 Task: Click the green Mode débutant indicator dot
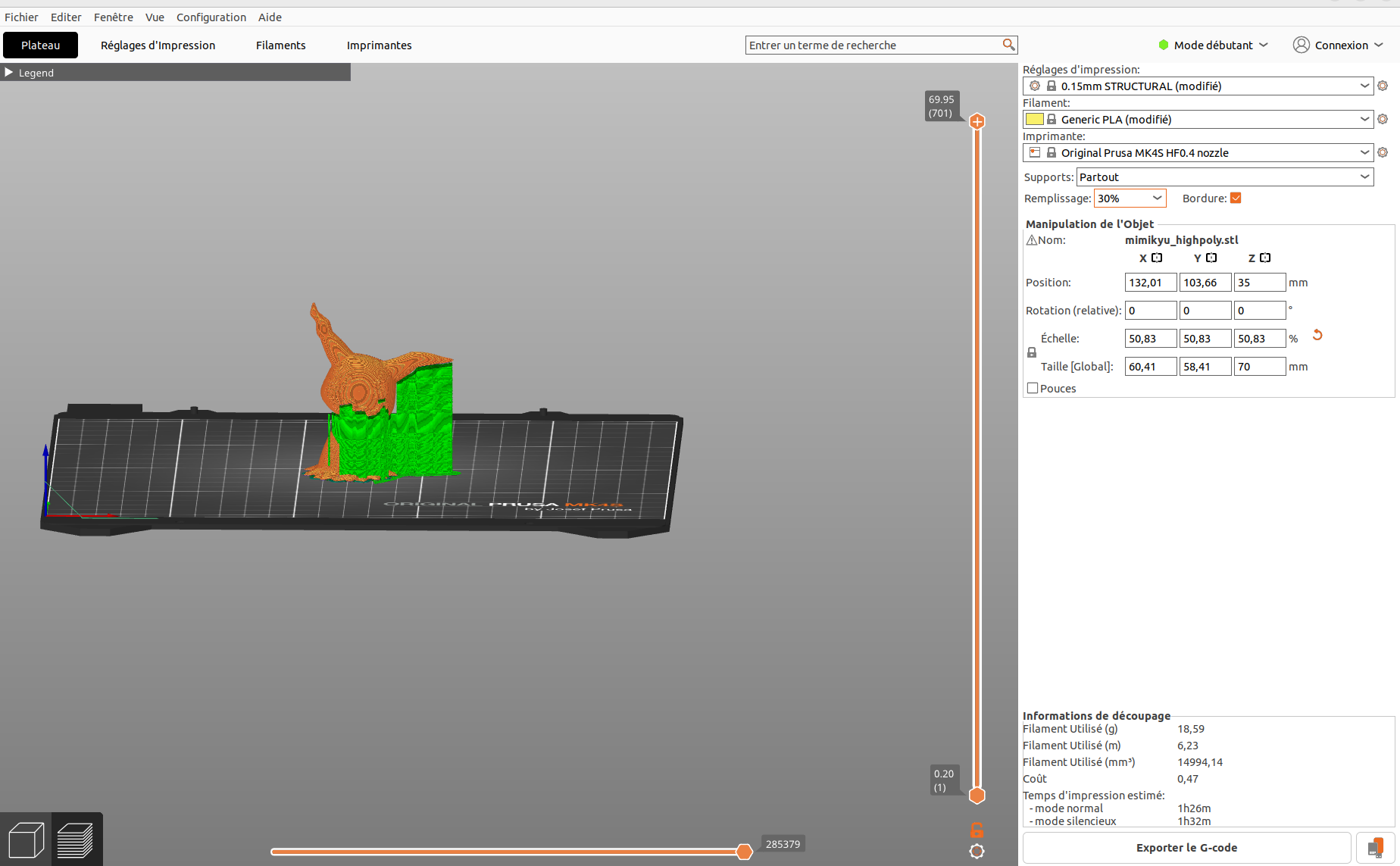1164,45
